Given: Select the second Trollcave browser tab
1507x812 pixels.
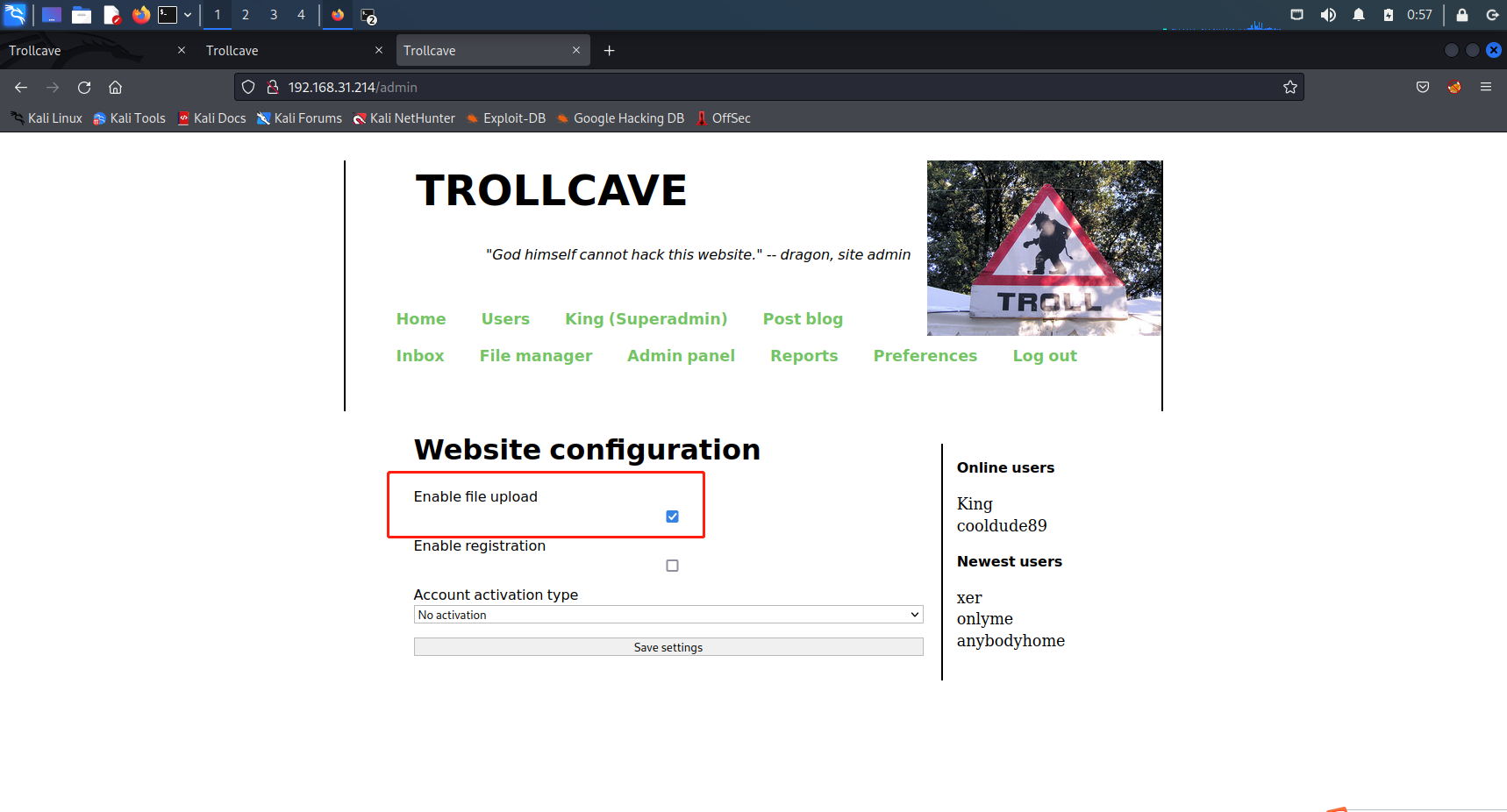Looking at the screenshot, I should point(294,51).
